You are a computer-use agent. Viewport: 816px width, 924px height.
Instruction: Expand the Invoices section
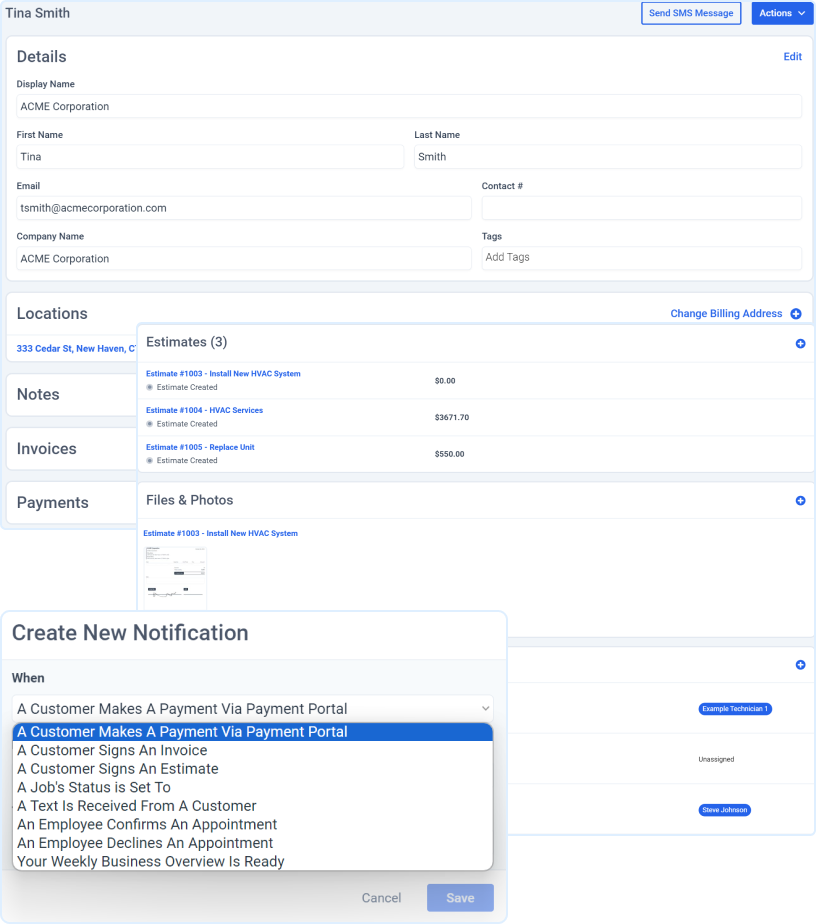[46, 448]
